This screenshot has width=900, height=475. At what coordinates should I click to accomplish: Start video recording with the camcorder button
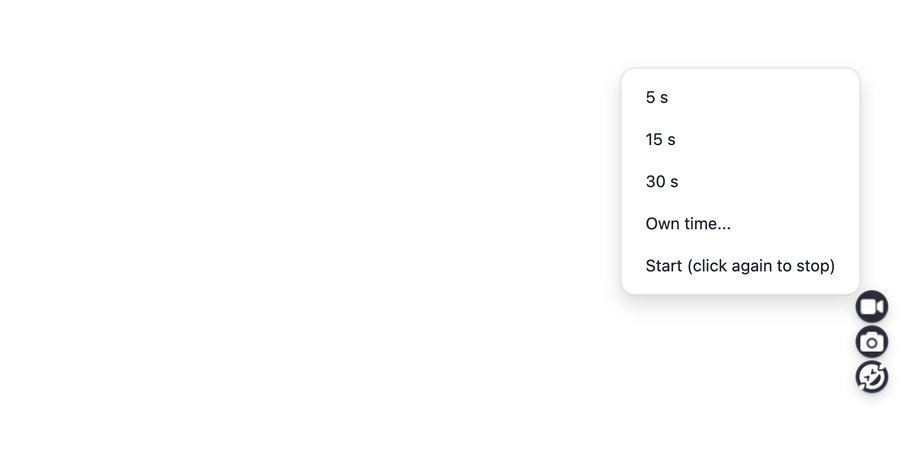pos(871,306)
